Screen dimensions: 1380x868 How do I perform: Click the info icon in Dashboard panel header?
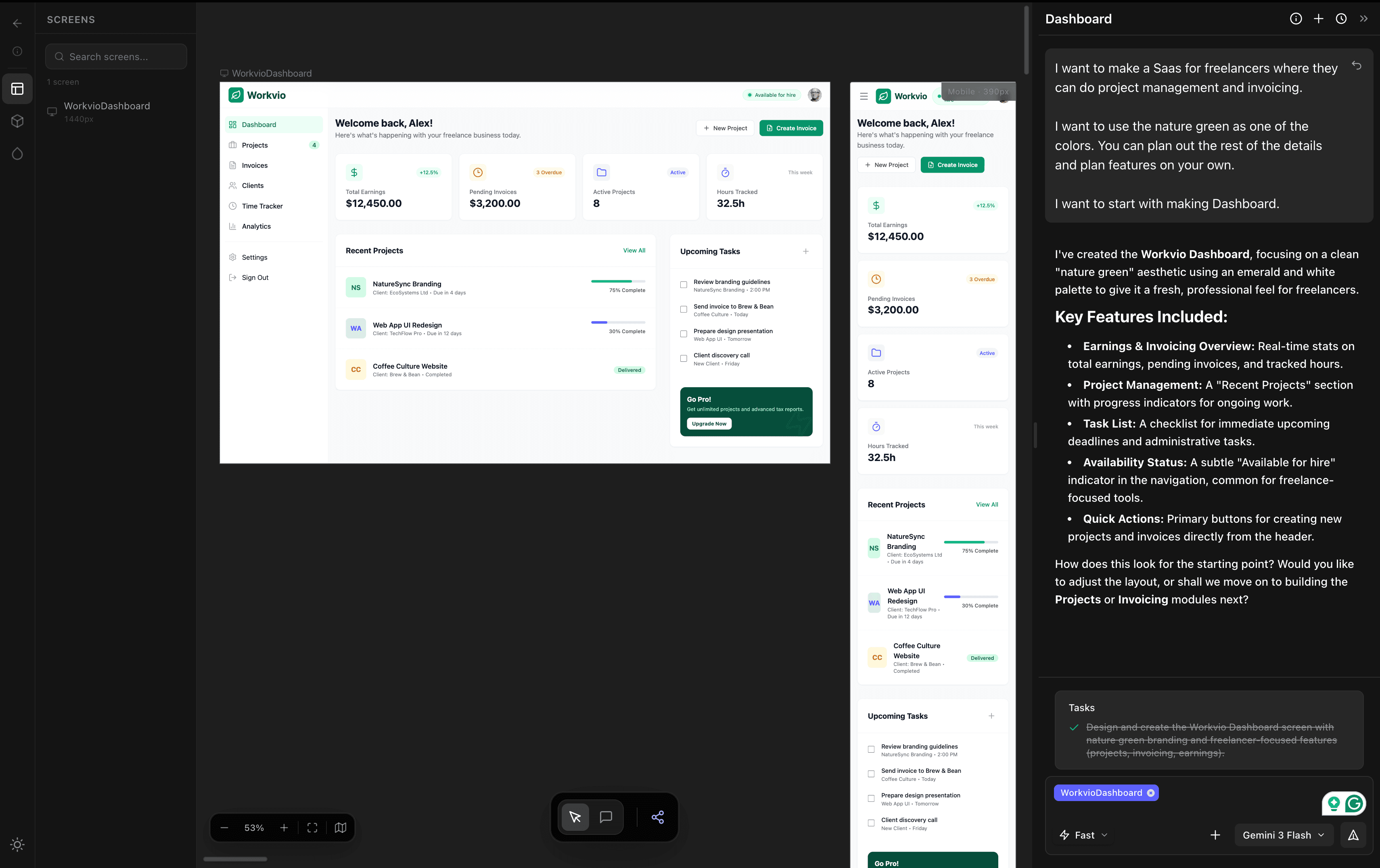tap(1296, 19)
